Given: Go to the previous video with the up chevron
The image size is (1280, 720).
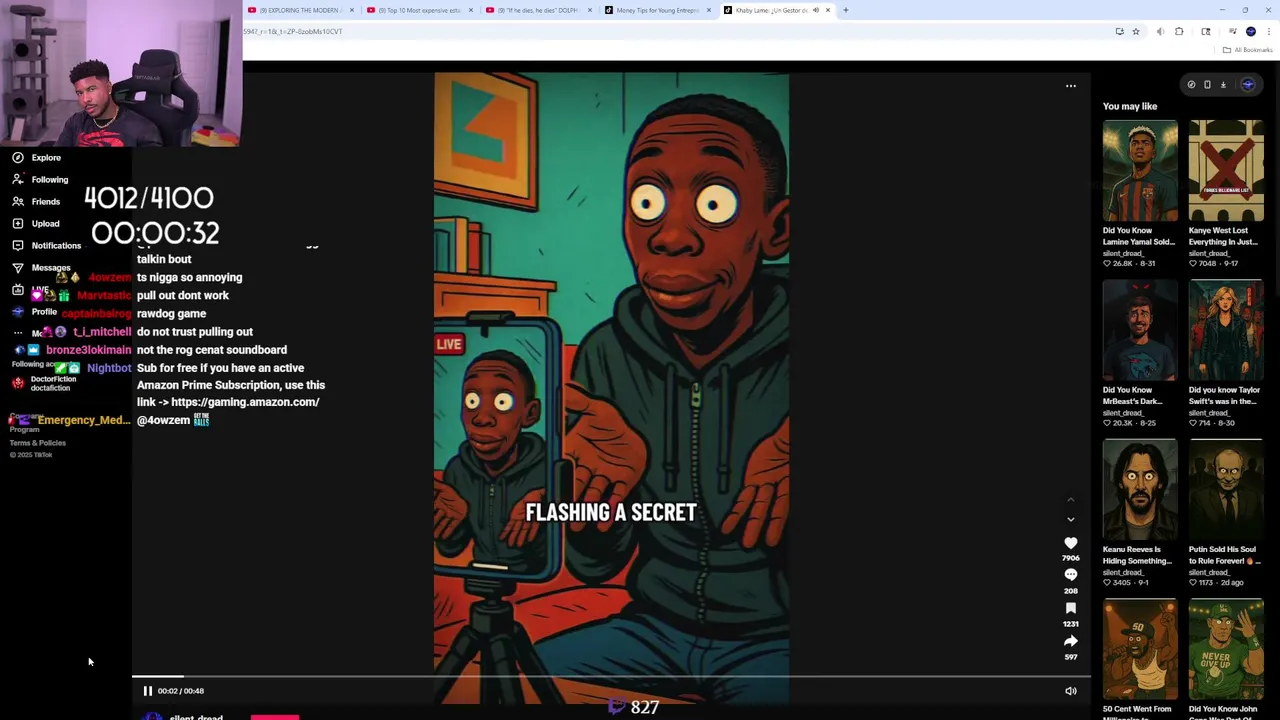Looking at the screenshot, I should tap(1070, 499).
